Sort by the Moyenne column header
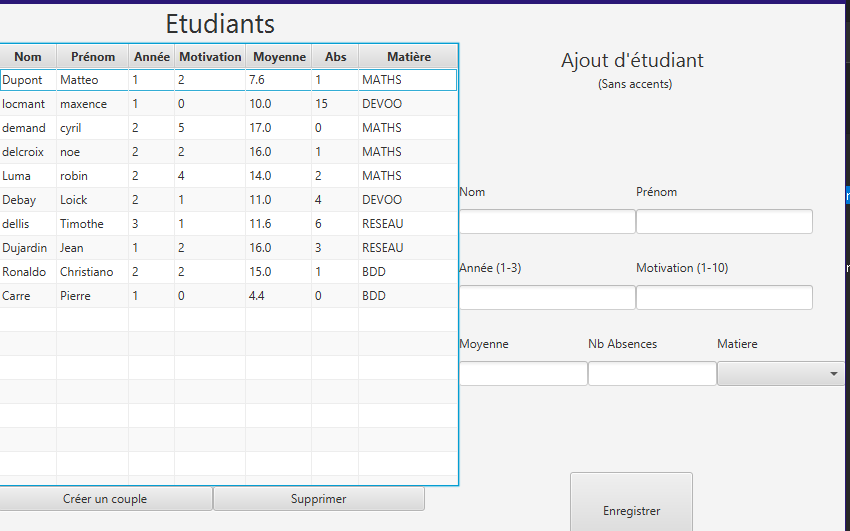Viewport: 850px width, 531px height. tap(279, 57)
